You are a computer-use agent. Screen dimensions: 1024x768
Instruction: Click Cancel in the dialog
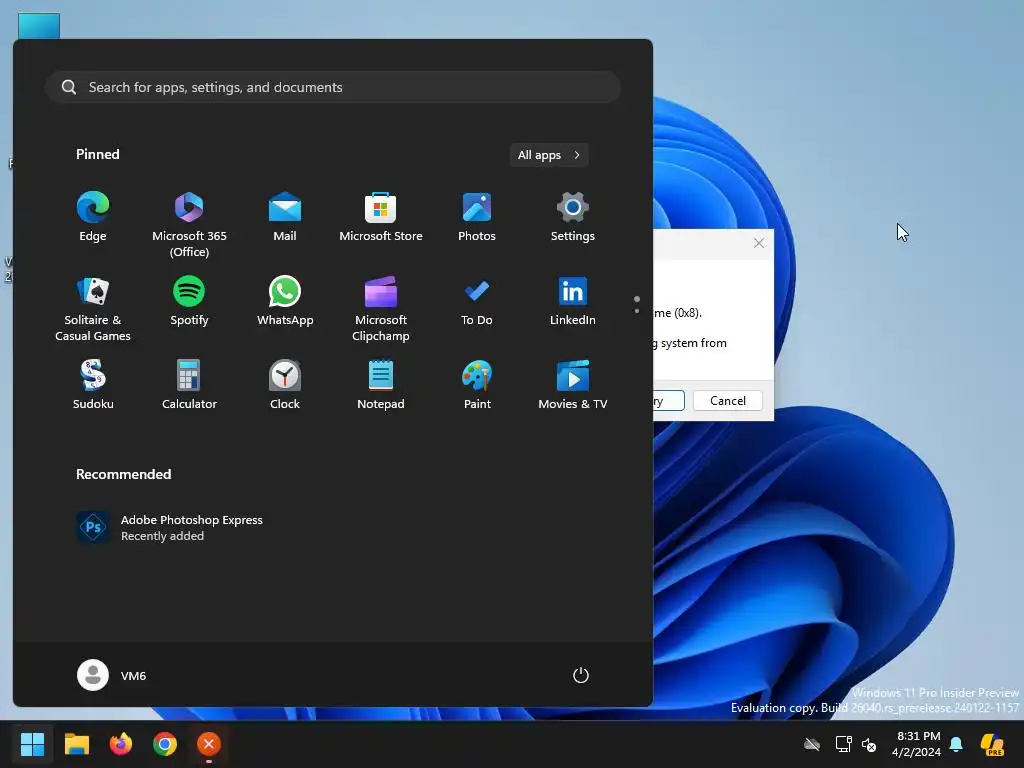point(728,400)
